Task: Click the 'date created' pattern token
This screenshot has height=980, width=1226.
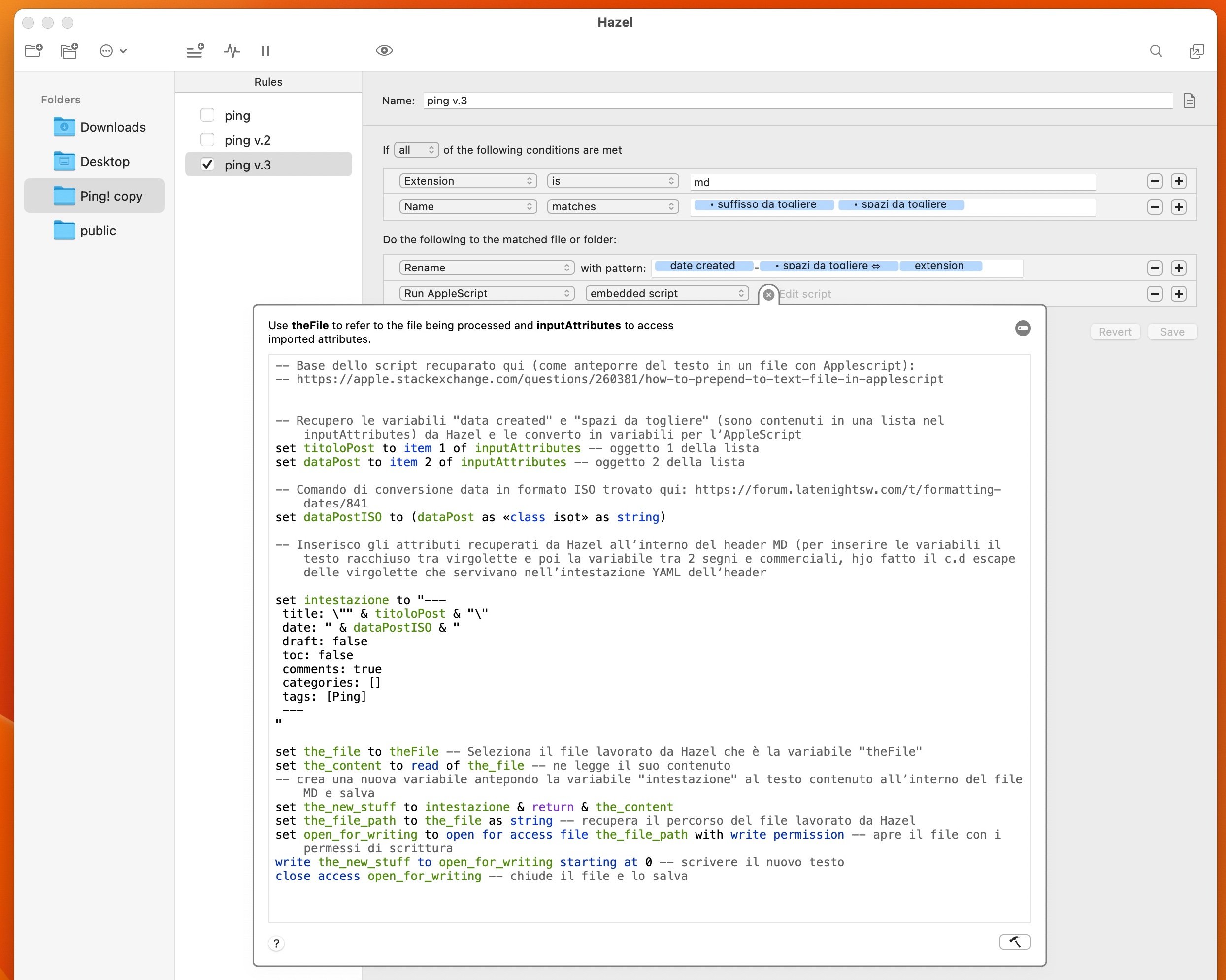Action: (704, 266)
